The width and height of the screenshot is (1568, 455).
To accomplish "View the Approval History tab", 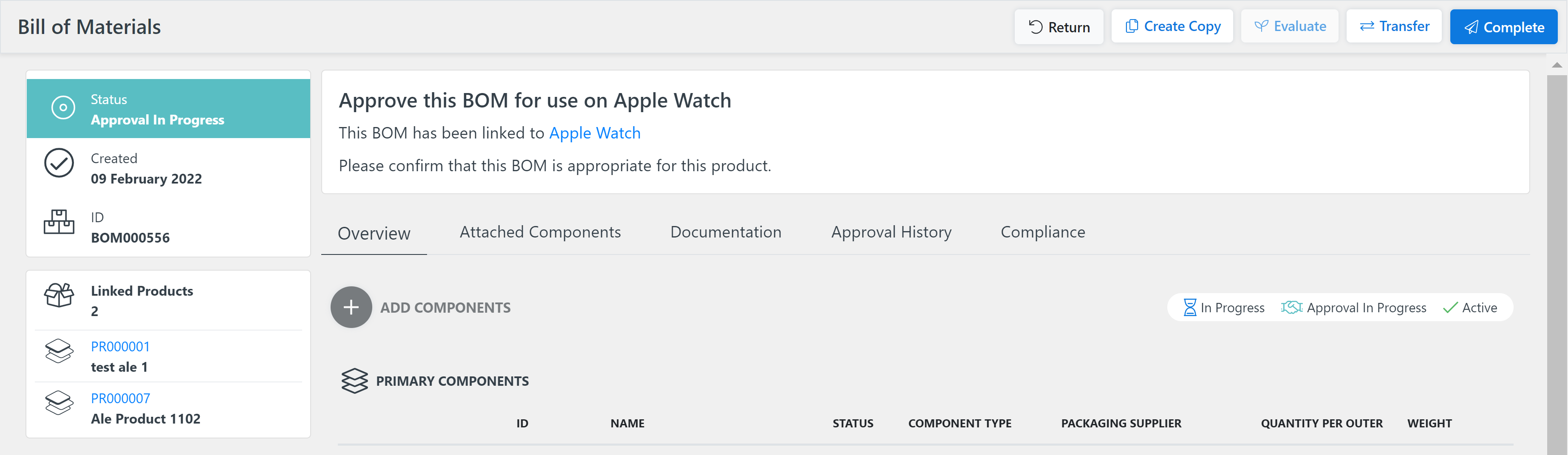I will click(x=891, y=232).
